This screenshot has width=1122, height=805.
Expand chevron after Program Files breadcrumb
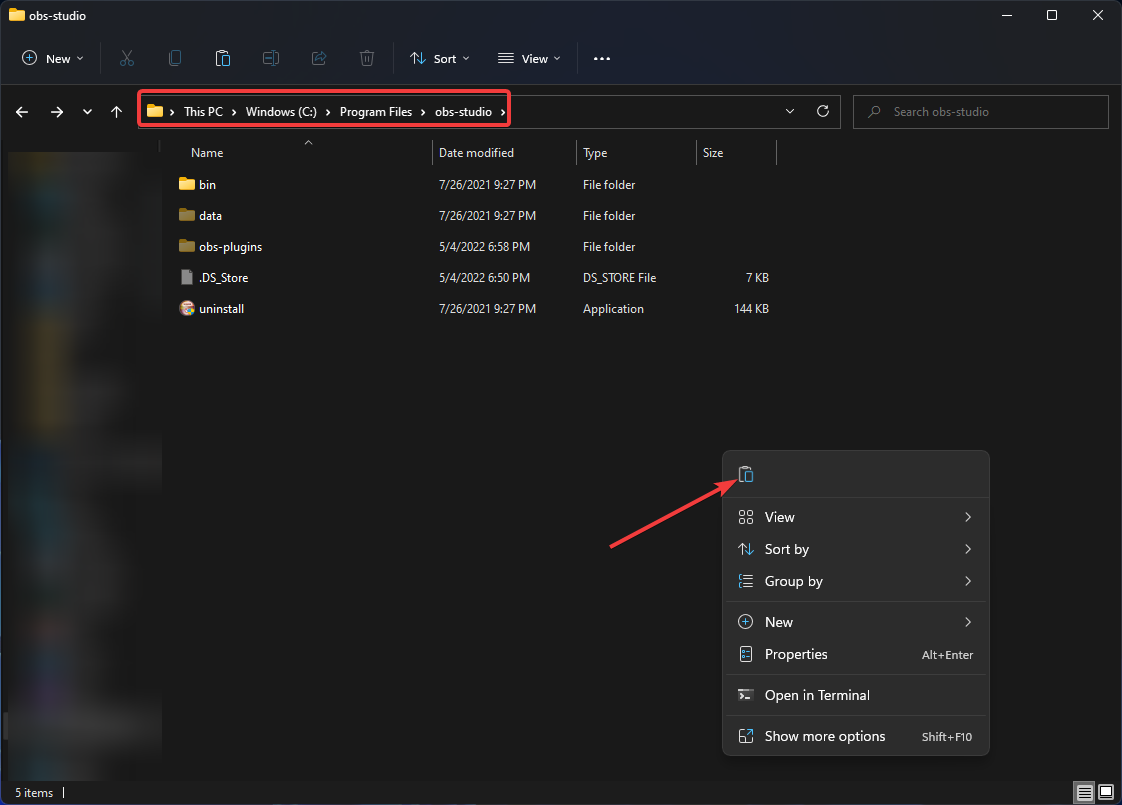click(423, 112)
